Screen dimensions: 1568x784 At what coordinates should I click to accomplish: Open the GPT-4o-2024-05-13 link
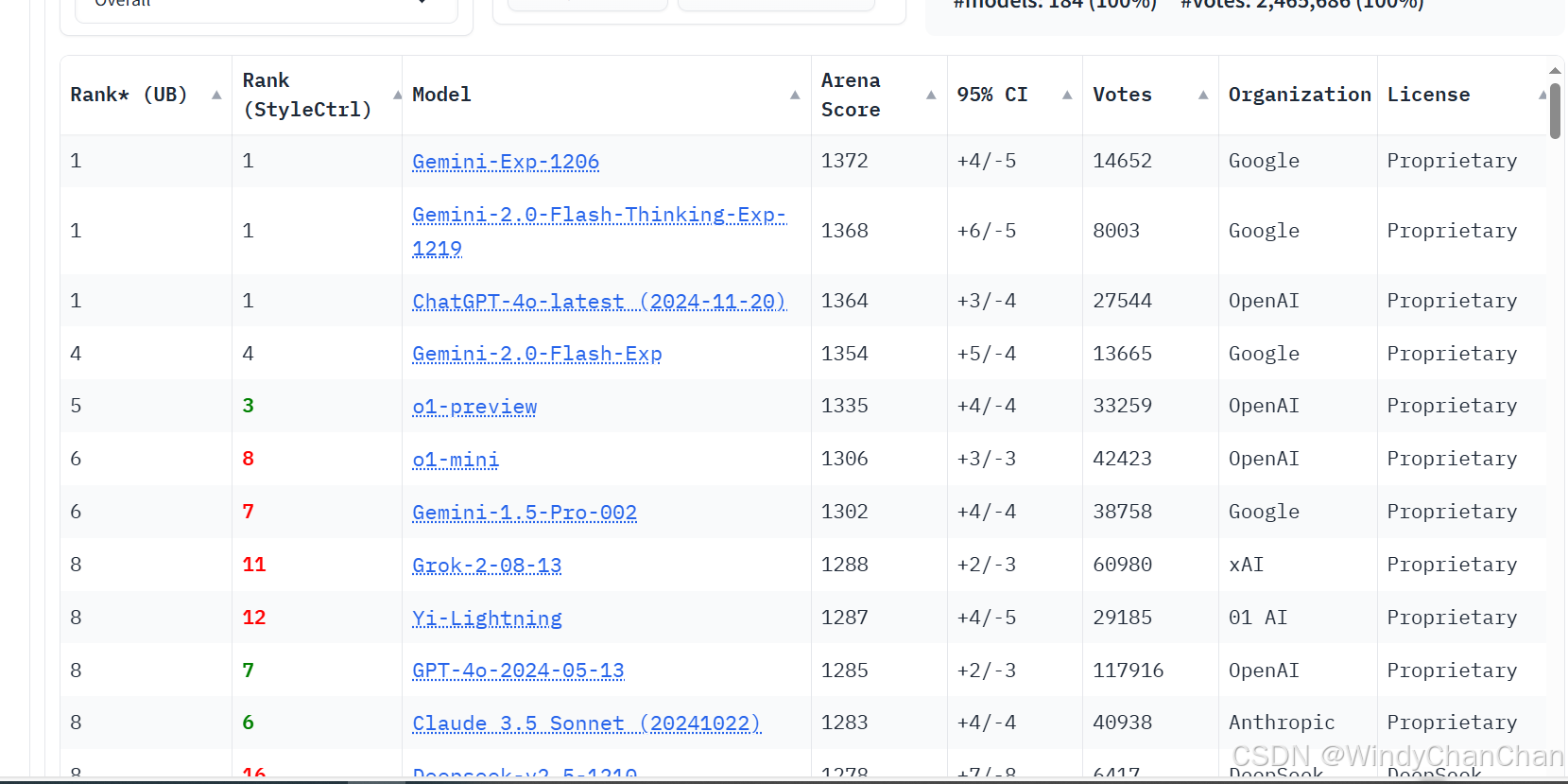pyautogui.click(x=518, y=671)
